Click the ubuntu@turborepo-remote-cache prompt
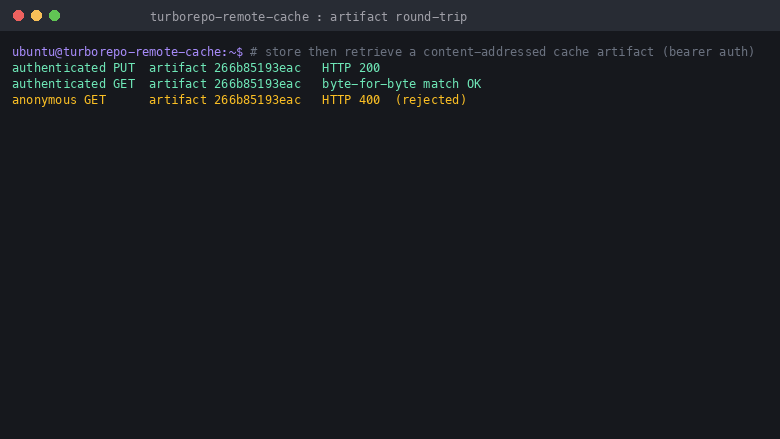Viewport: 780px width, 439px height. click(127, 52)
